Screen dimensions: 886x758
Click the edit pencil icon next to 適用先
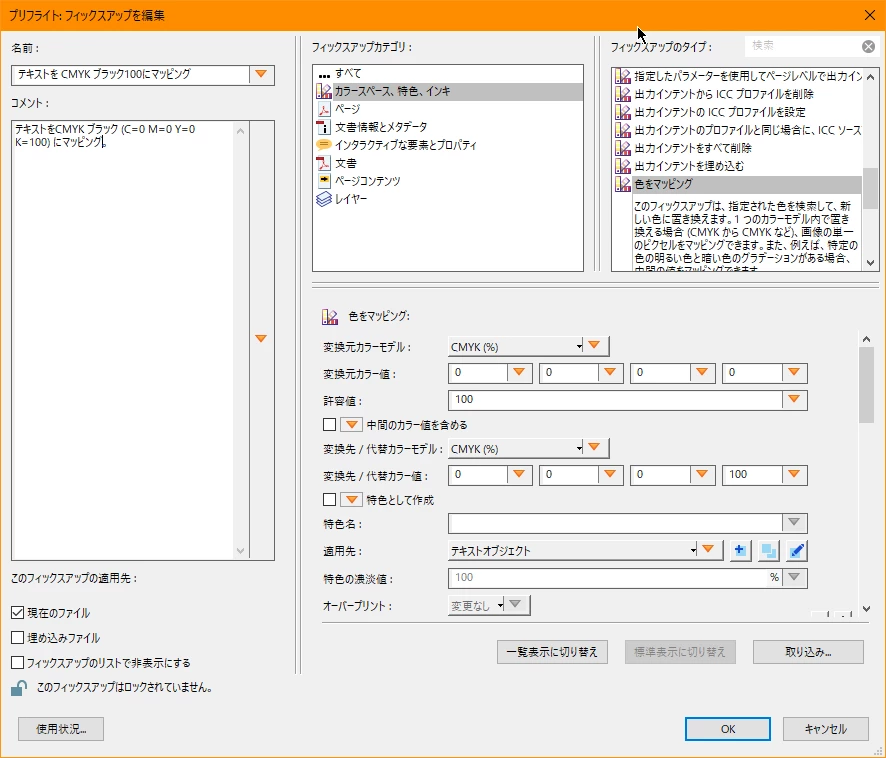tap(796, 551)
